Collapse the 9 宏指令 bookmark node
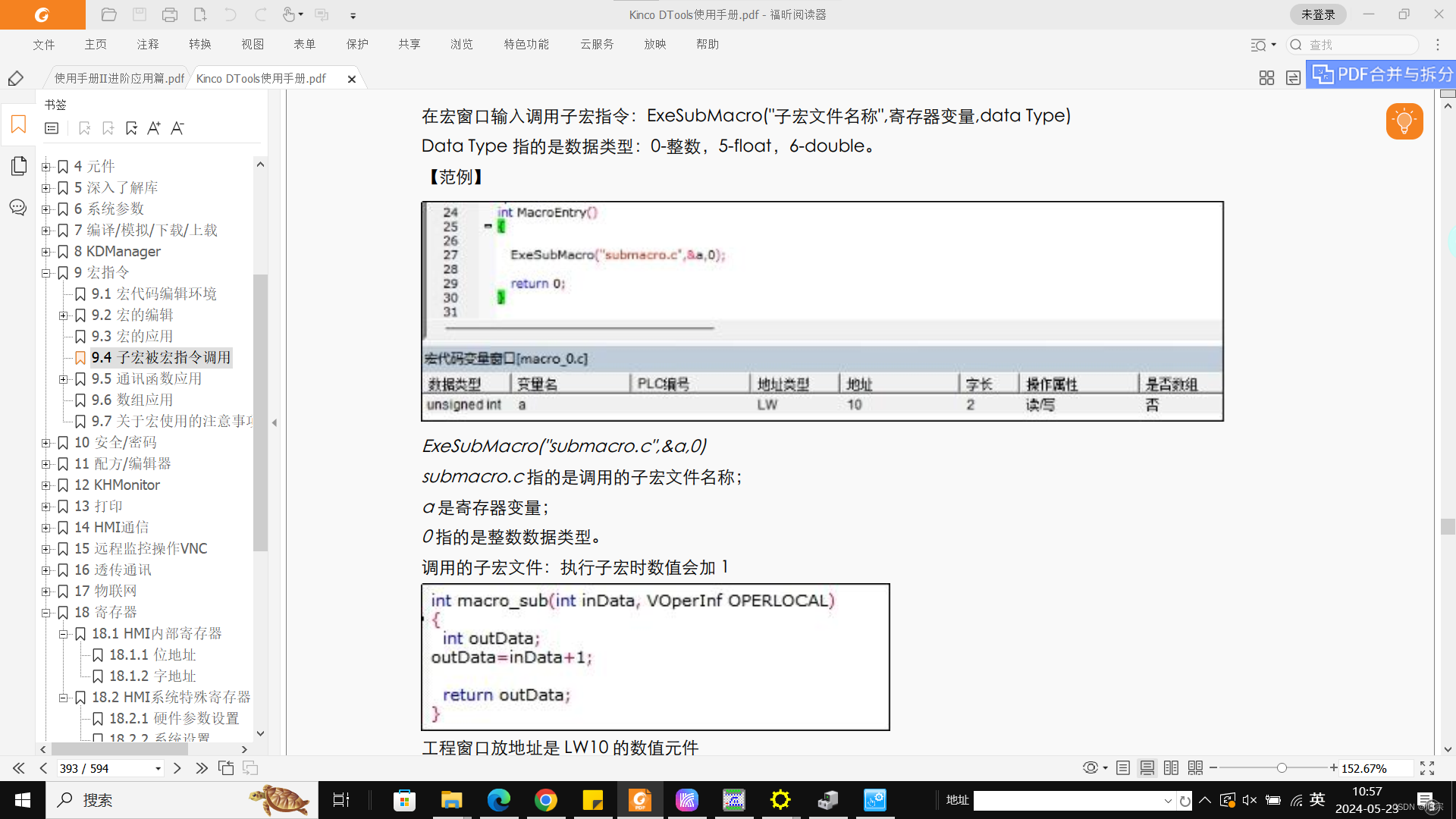This screenshot has width=1456, height=819. click(x=46, y=273)
